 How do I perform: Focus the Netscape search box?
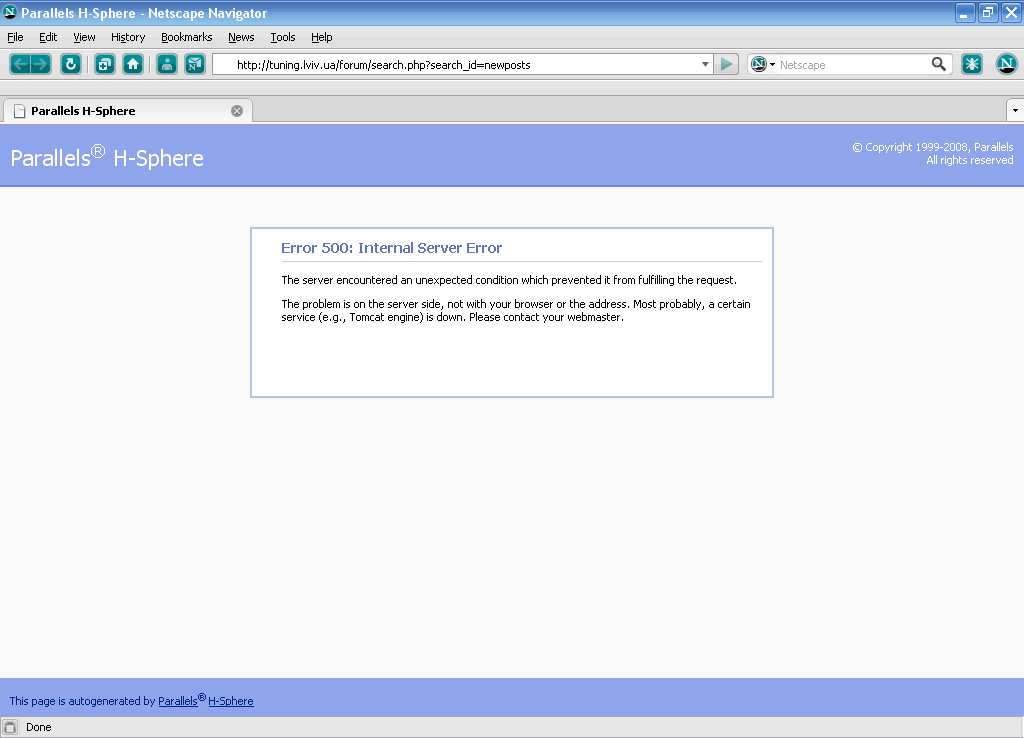tap(852, 65)
